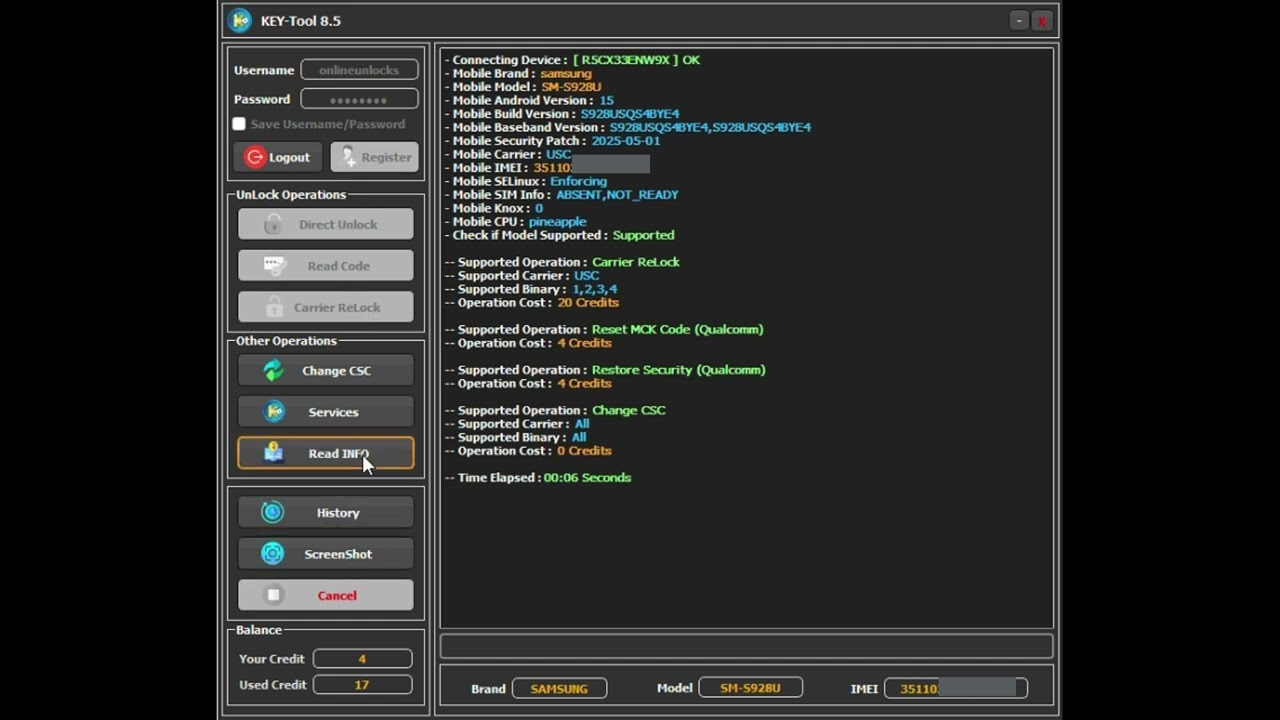
Task: Click 'Supported Operation : Carrier ReLock' in the log
Action: (x=562, y=262)
